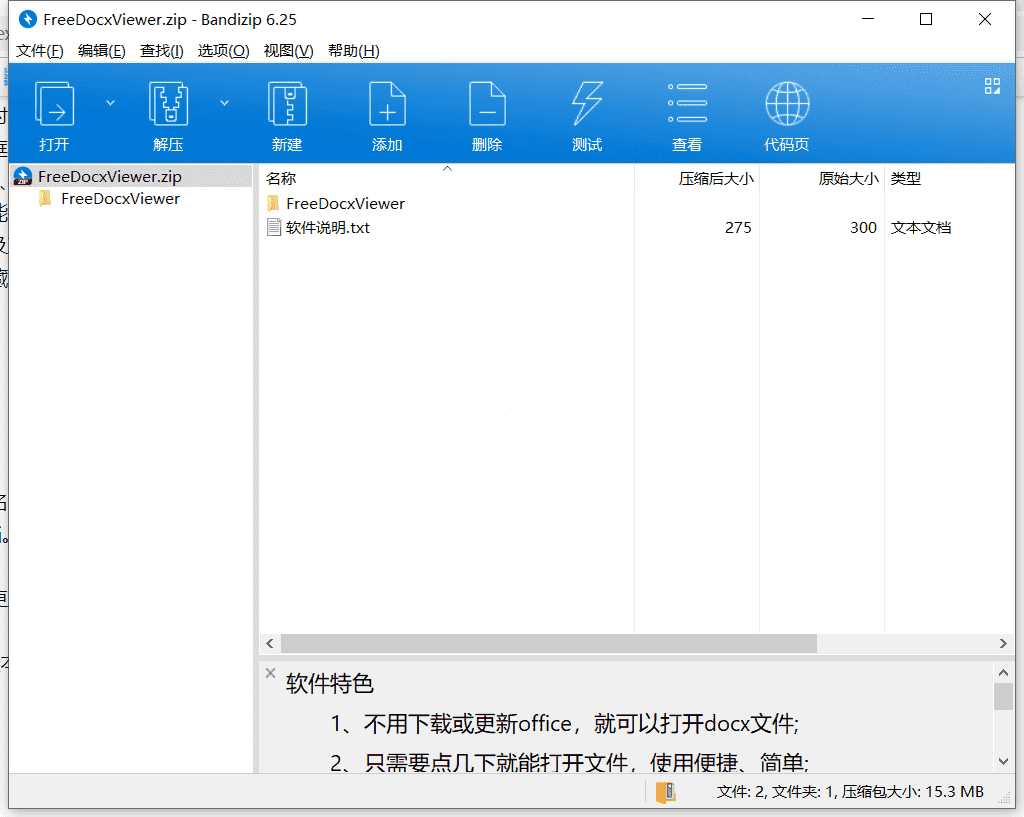Click the View (查看) list icon
This screenshot has height=817, width=1024.
pos(687,103)
